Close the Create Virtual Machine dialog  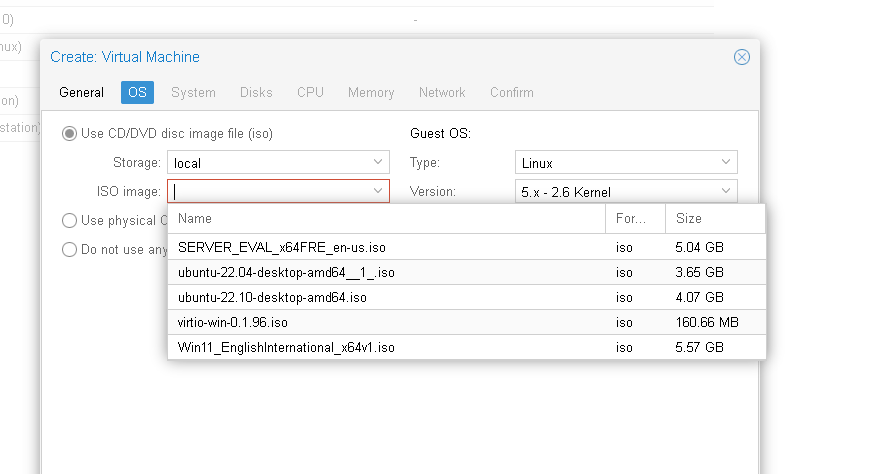741,57
